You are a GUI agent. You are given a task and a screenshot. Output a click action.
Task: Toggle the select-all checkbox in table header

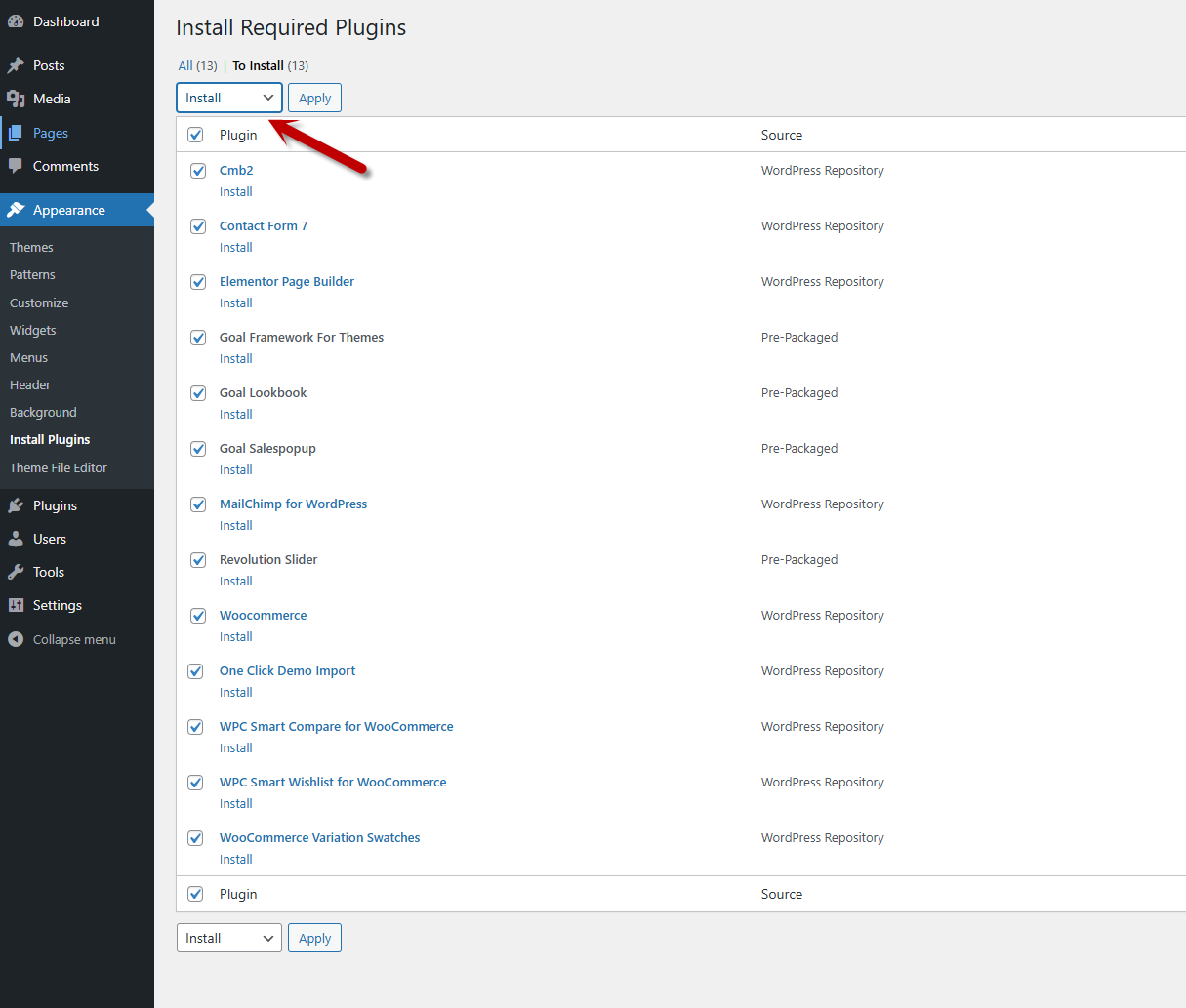[x=195, y=135]
